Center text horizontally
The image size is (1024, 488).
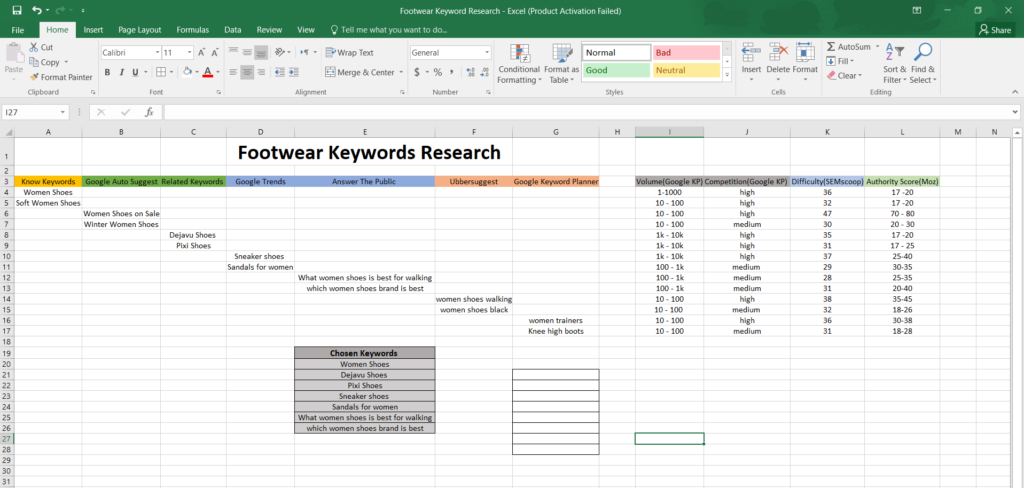coord(247,73)
